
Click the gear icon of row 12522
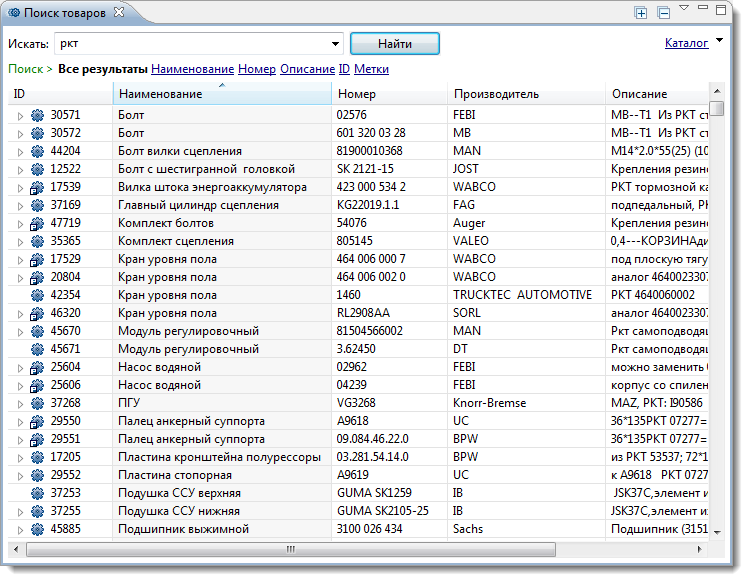coord(37,169)
